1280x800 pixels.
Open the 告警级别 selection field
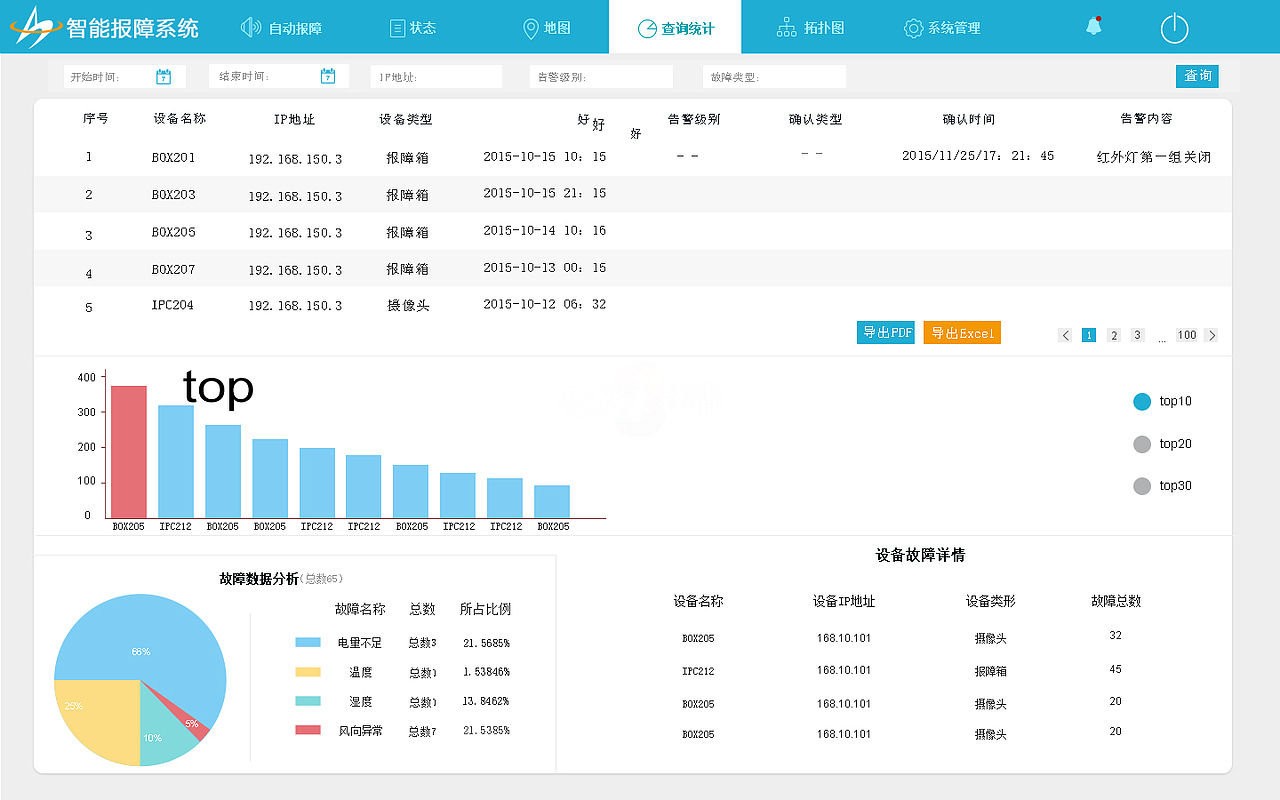point(600,75)
